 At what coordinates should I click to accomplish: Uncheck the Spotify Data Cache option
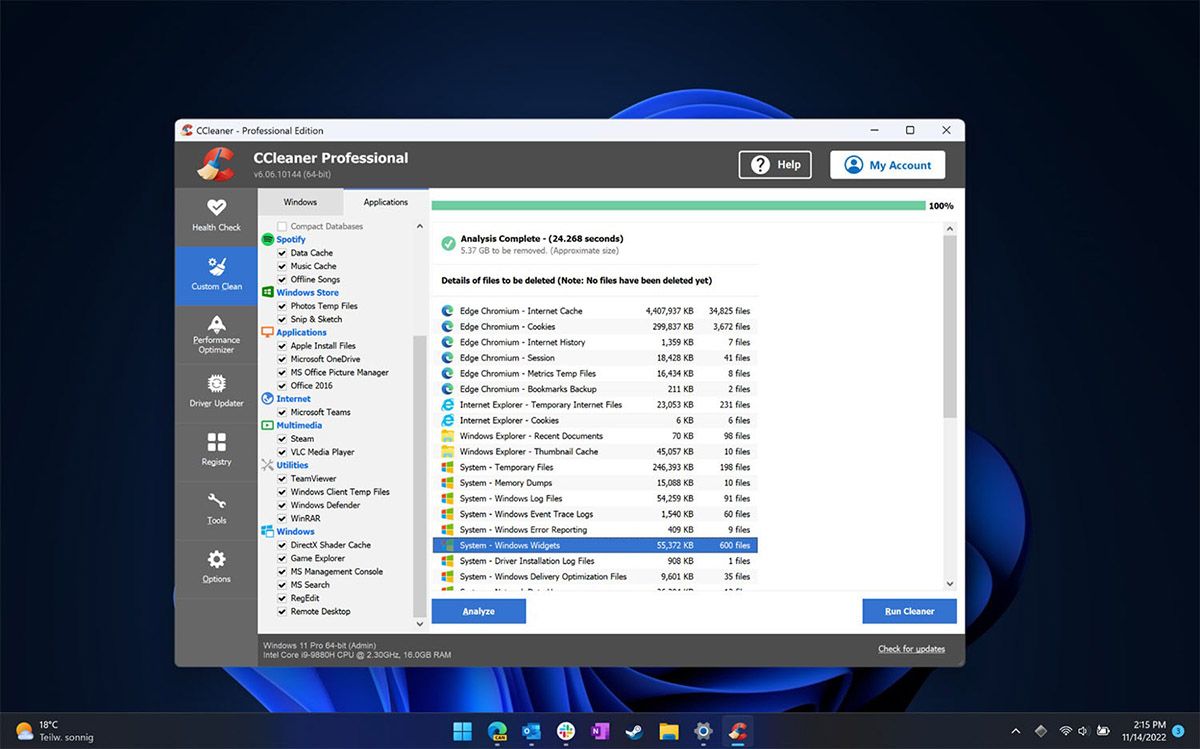(x=280, y=253)
